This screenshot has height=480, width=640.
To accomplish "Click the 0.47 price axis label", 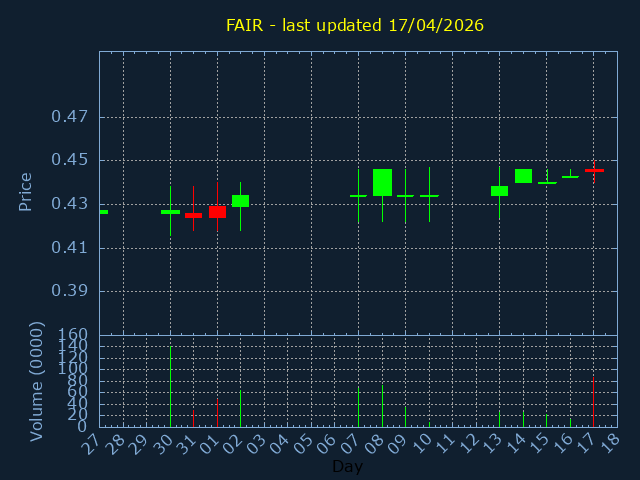I will (x=69, y=117).
